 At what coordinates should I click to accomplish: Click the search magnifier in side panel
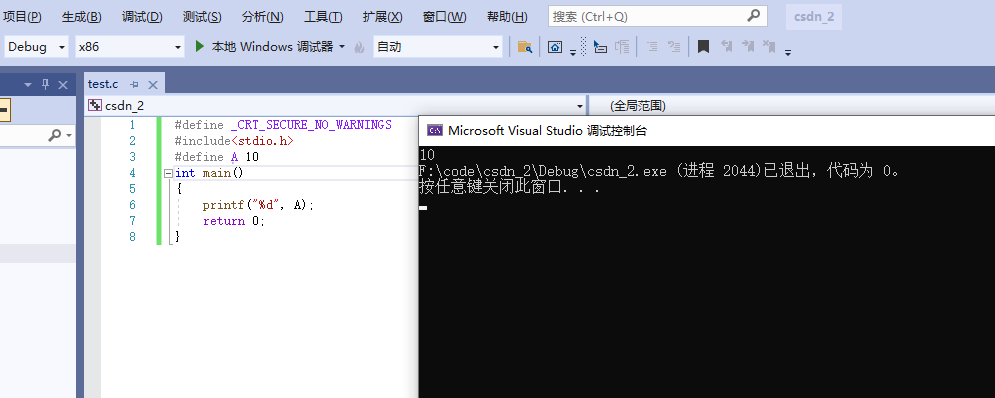click(56, 135)
